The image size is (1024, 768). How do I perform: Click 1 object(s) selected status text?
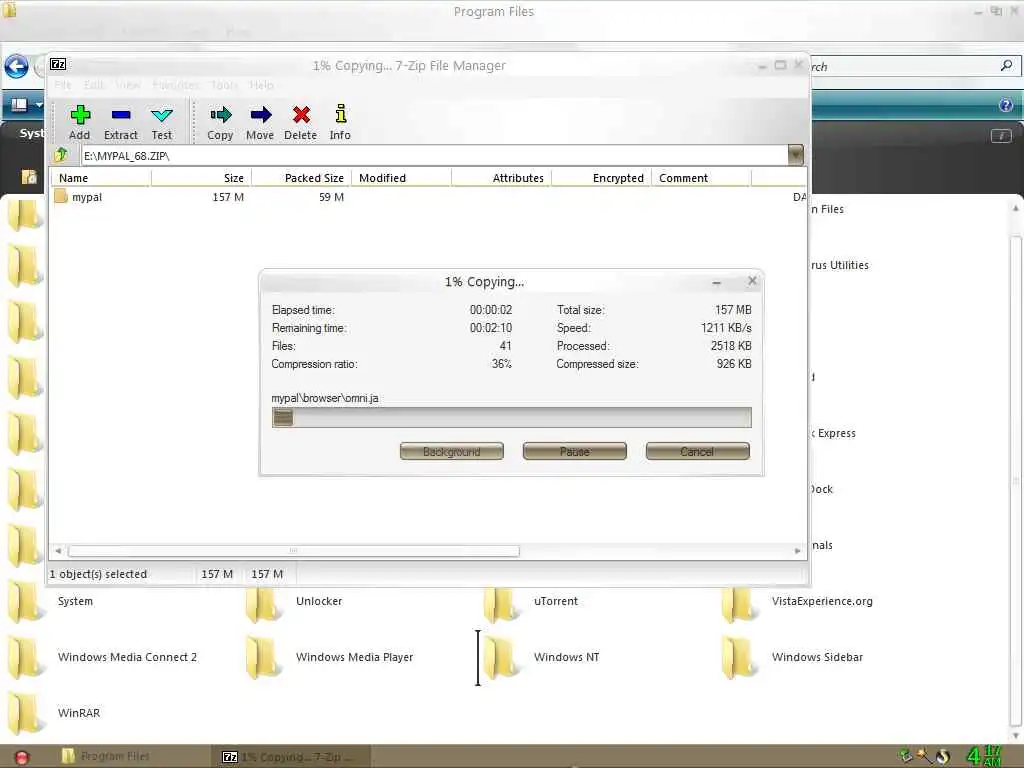(x=98, y=574)
